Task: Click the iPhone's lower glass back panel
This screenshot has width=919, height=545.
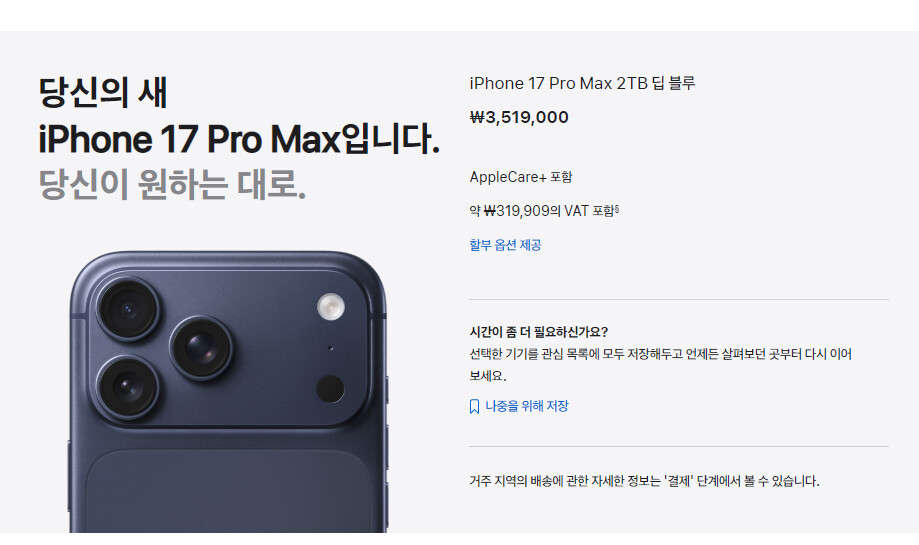Action: click(227, 491)
